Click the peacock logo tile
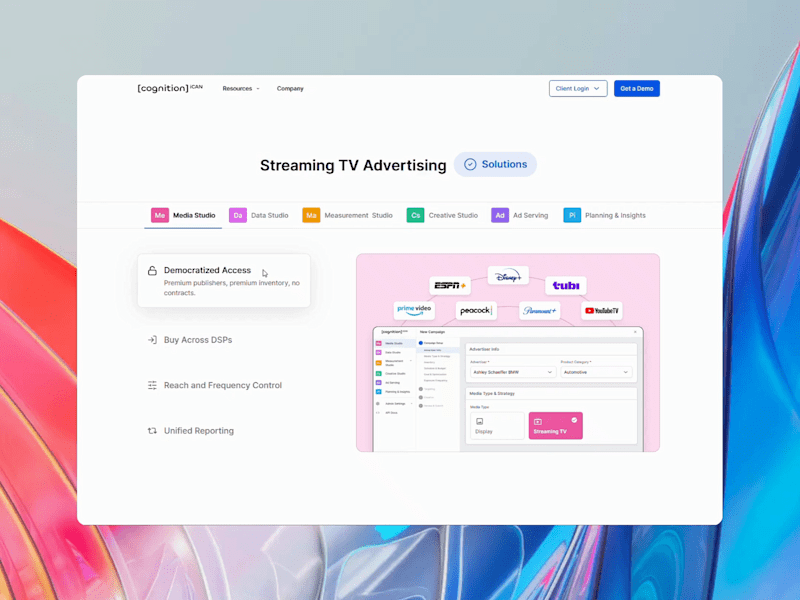 tap(476, 310)
